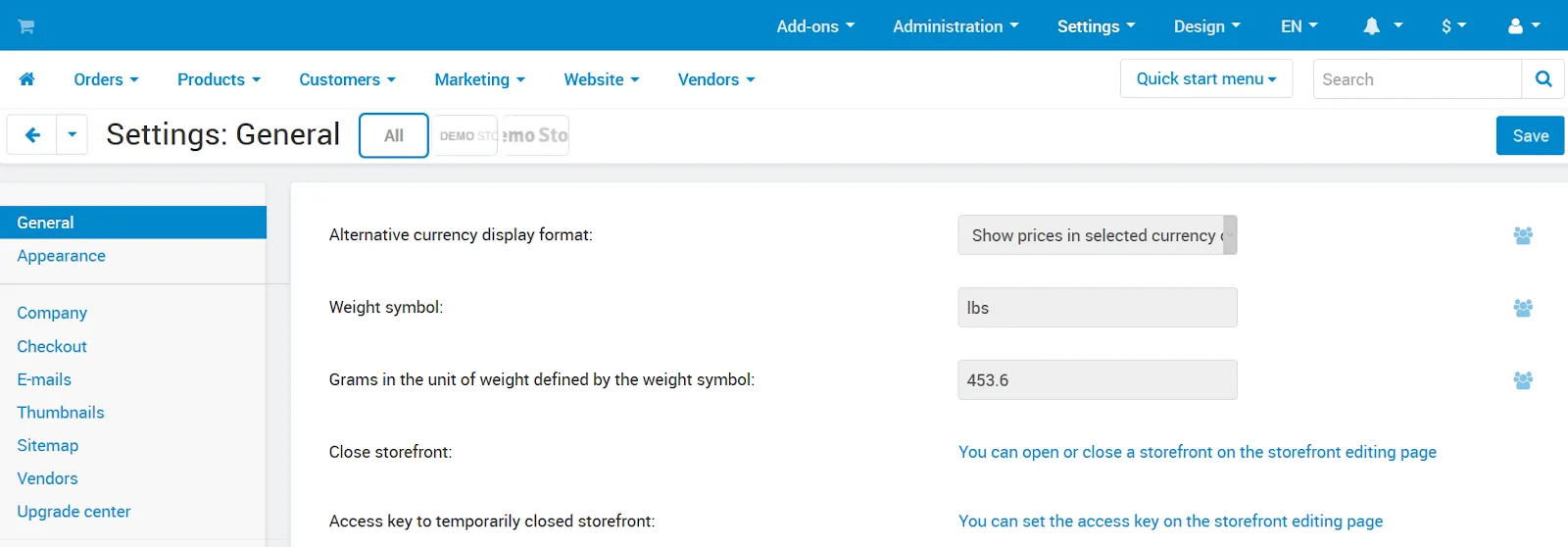The width and height of the screenshot is (1568, 547).
Task: Click storefront icon beside Alternative currency format
Action: click(x=1523, y=235)
